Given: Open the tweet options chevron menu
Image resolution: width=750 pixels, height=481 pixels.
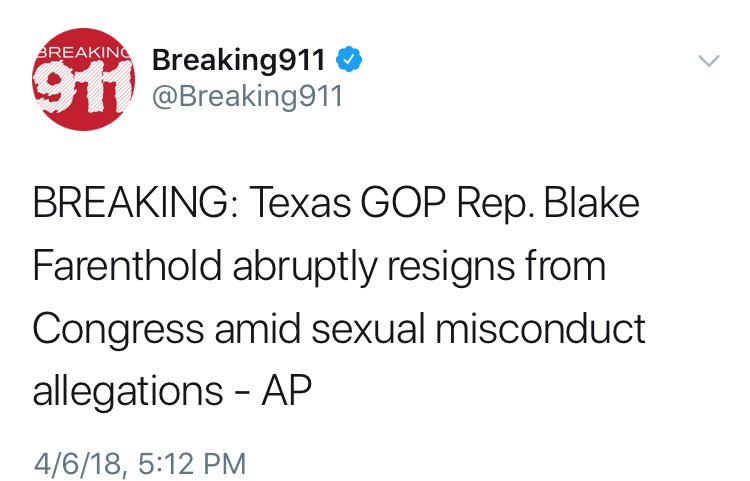Looking at the screenshot, I should pos(708,61).
